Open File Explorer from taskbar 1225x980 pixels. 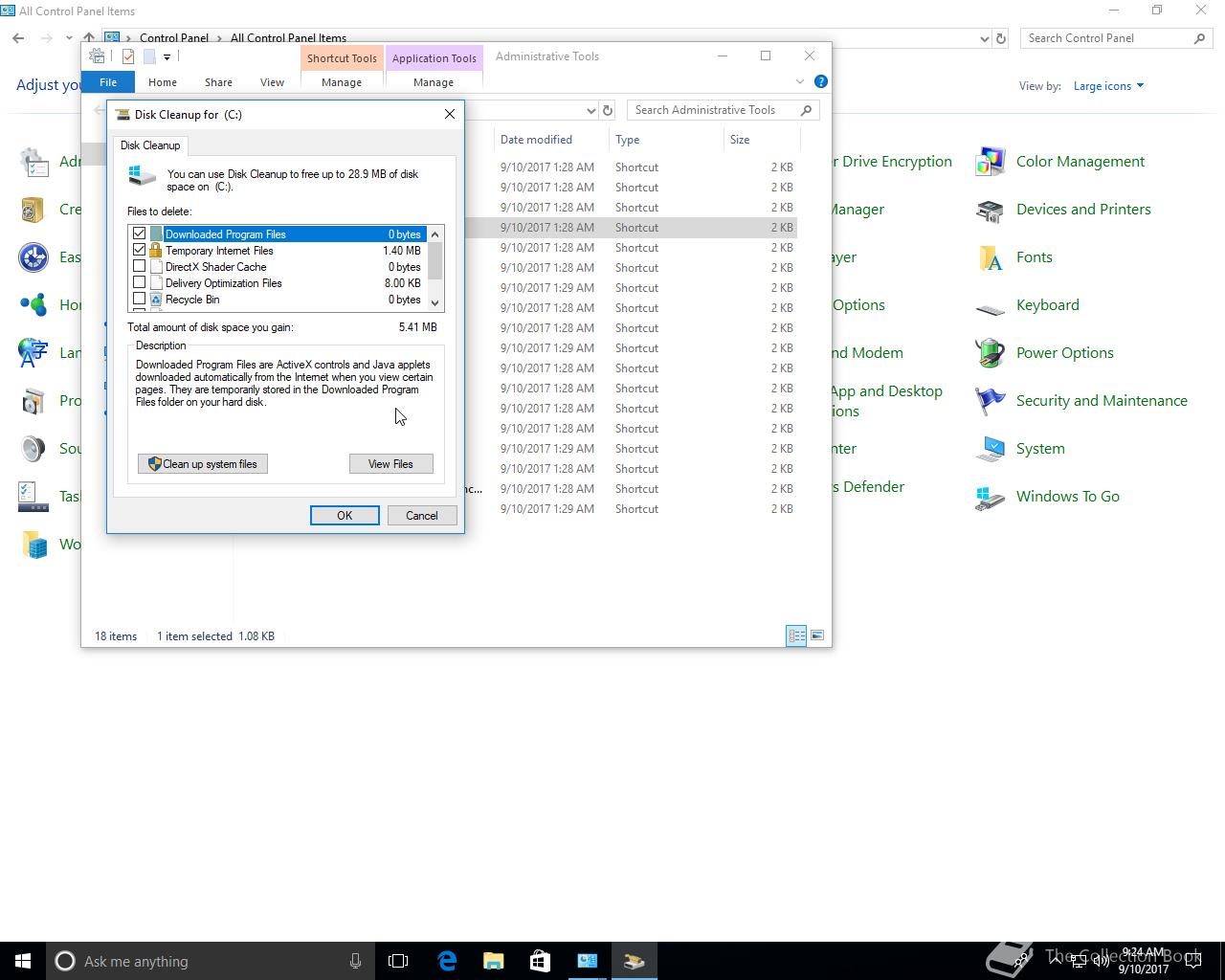494,961
